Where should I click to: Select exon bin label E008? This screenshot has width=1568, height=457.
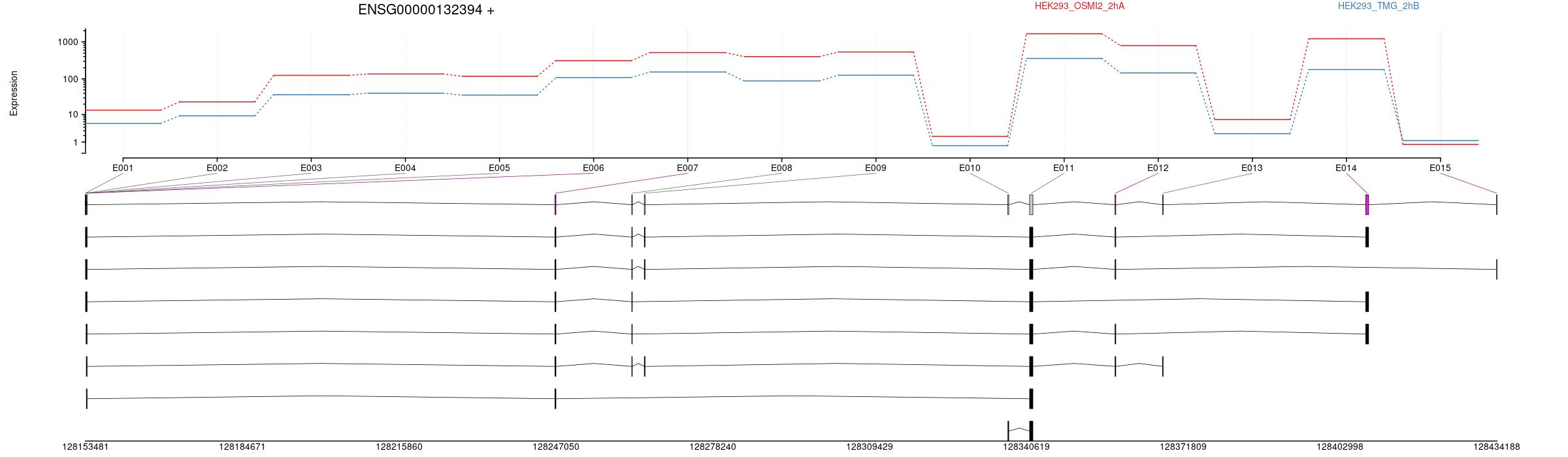(x=781, y=168)
